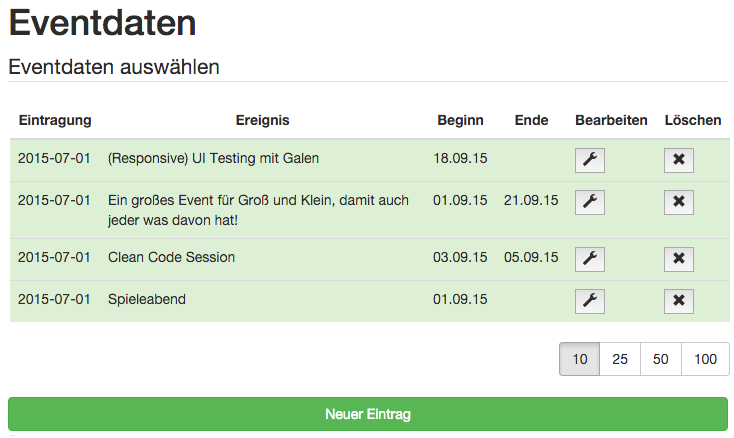Edit the Clean Code Session entry
Image resolution: width=734 pixels, height=438 pixels.
click(x=590, y=259)
